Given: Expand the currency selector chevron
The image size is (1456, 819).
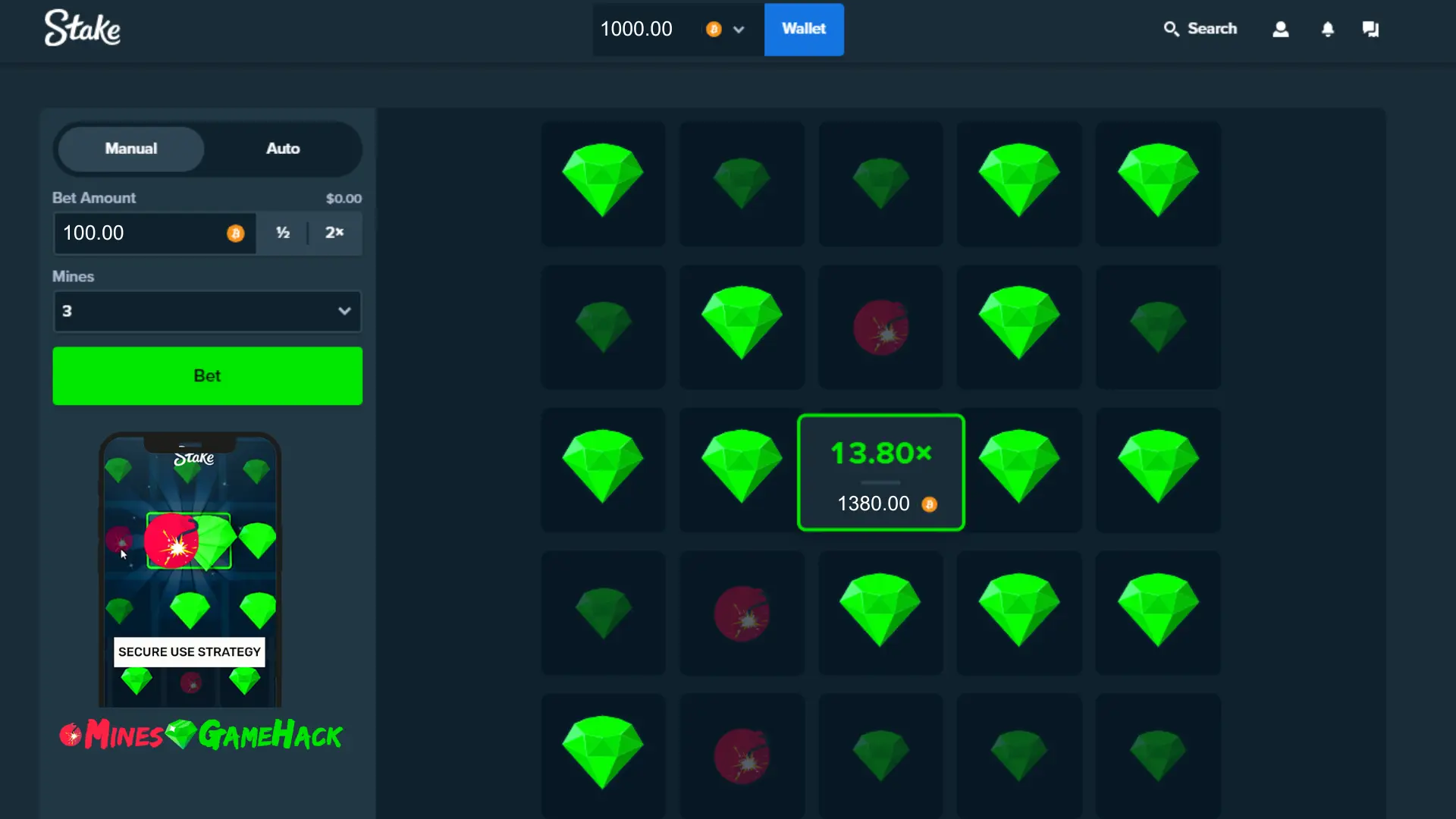Looking at the screenshot, I should [x=739, y=30].
